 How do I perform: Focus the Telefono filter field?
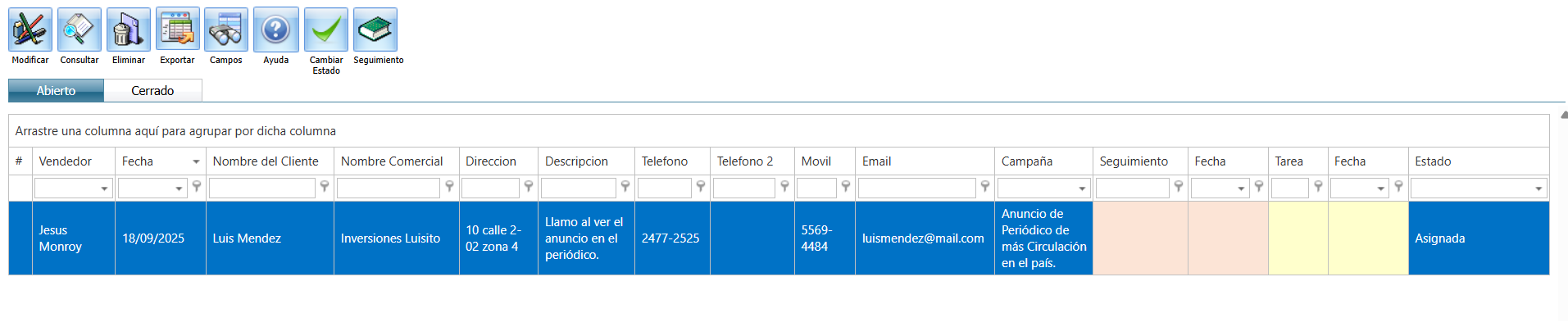coord(665,188)
